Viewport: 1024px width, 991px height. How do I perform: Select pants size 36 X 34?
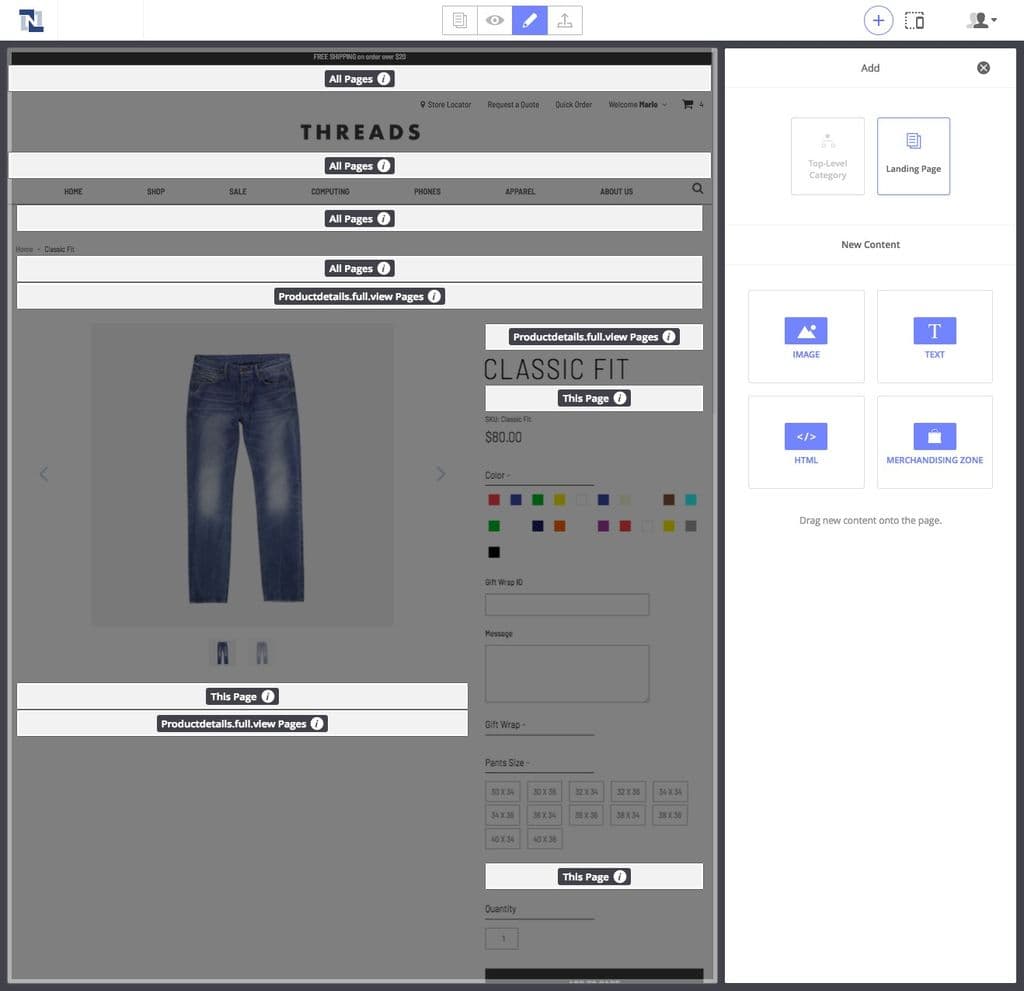click(x=544, y=815)
